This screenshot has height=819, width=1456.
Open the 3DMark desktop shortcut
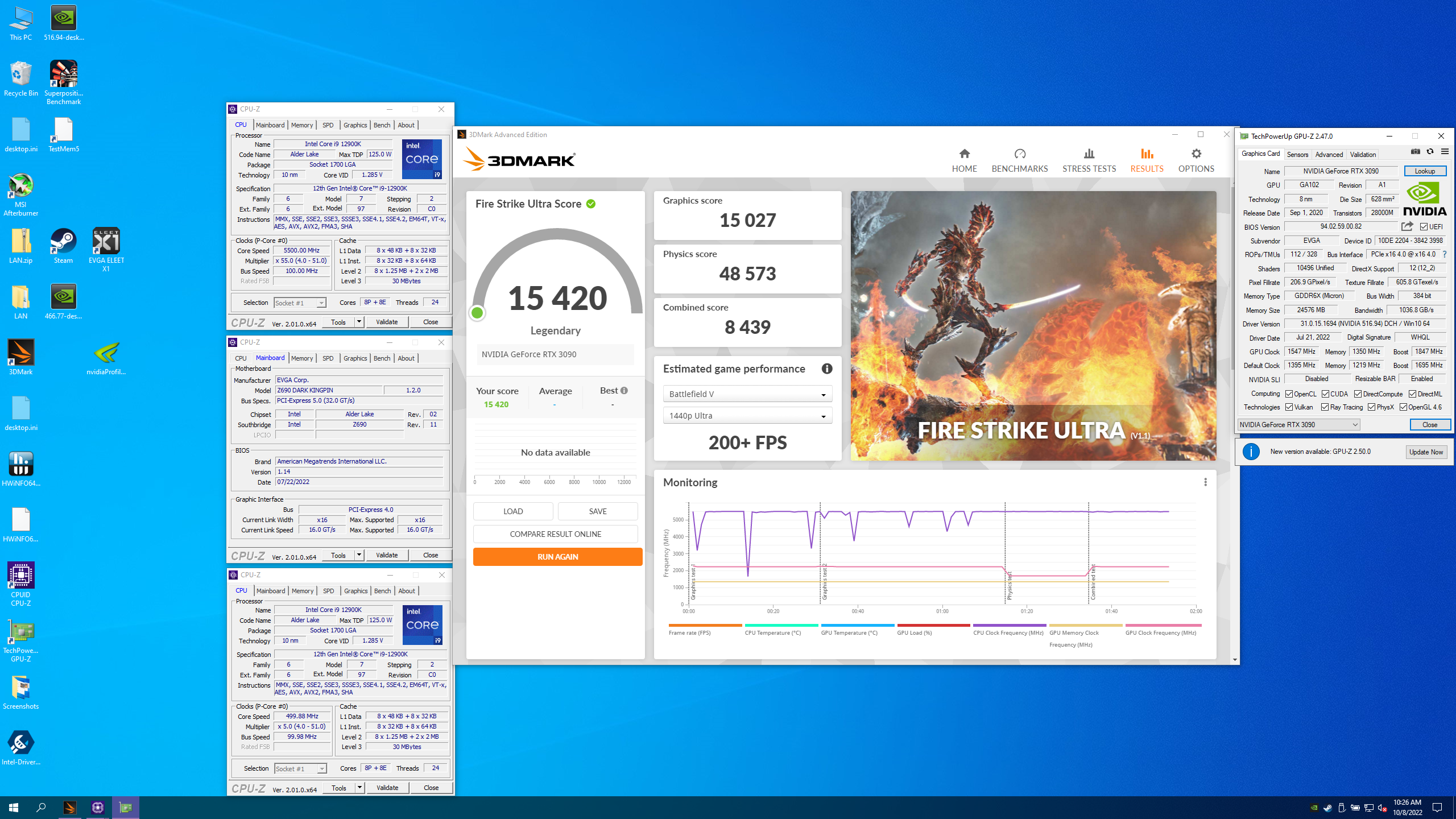point(21,357)
